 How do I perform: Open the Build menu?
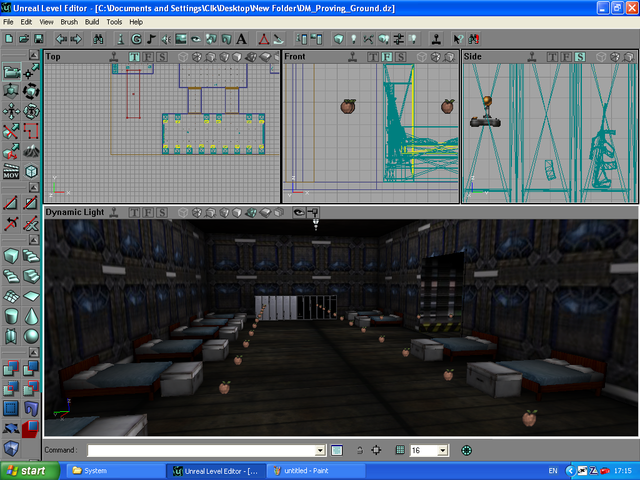point(92,21)
